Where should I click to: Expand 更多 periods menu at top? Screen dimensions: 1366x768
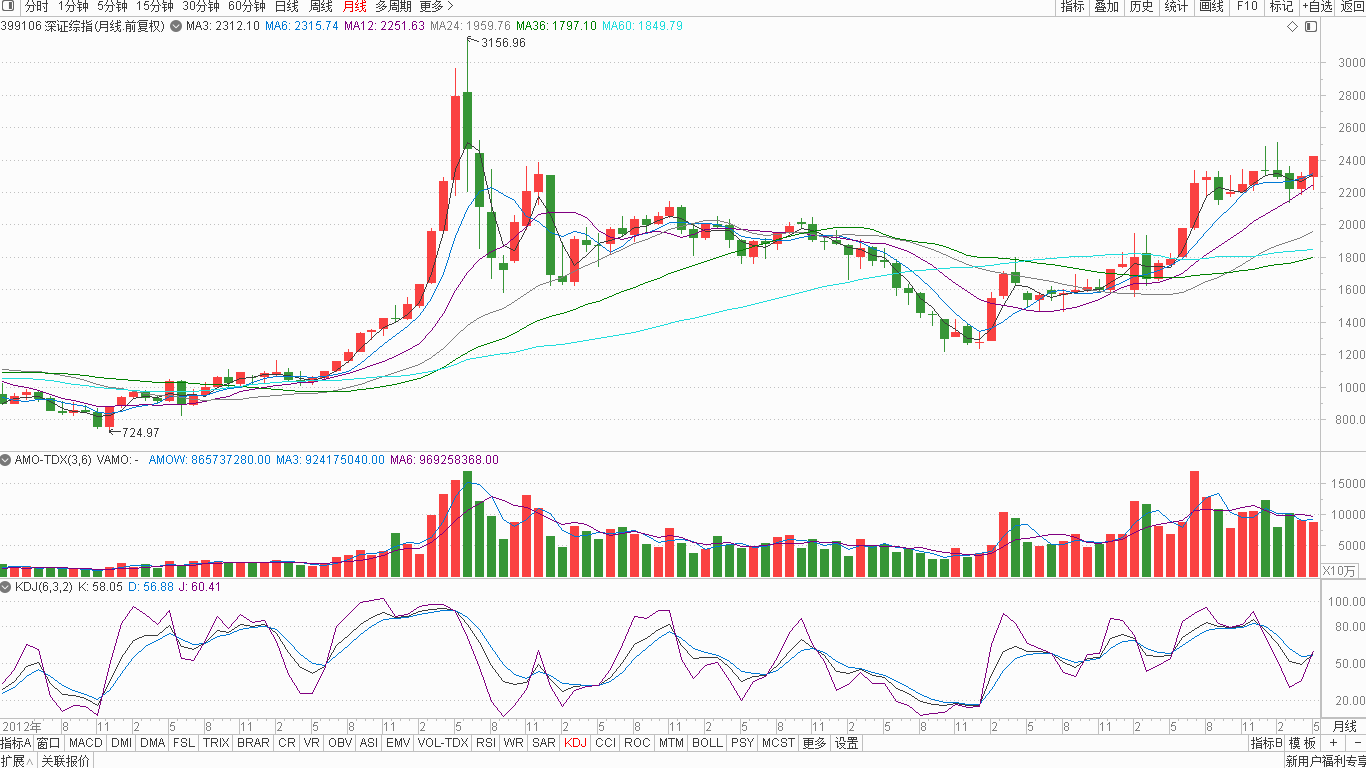(436, 6)
